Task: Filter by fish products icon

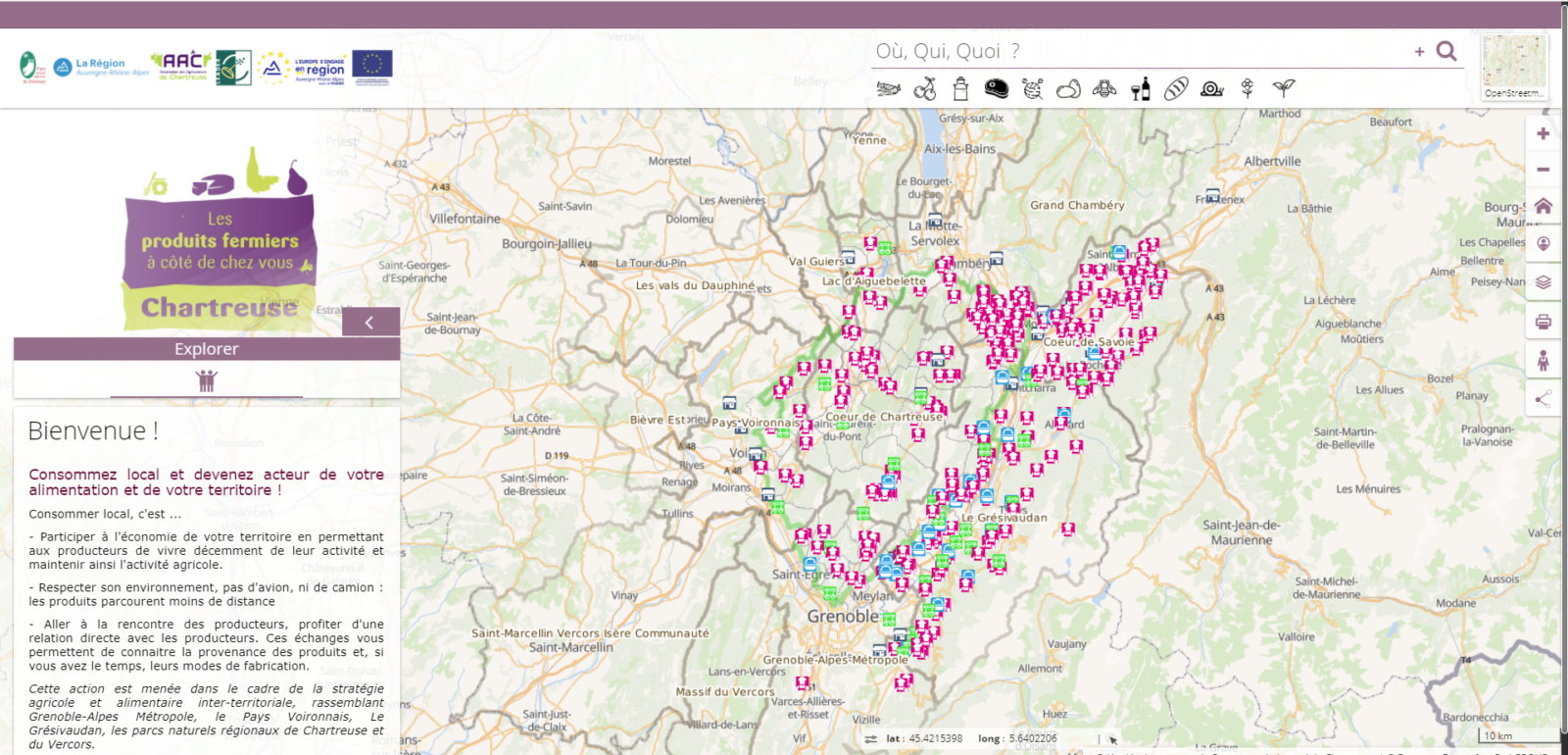Action: [888, 89]
